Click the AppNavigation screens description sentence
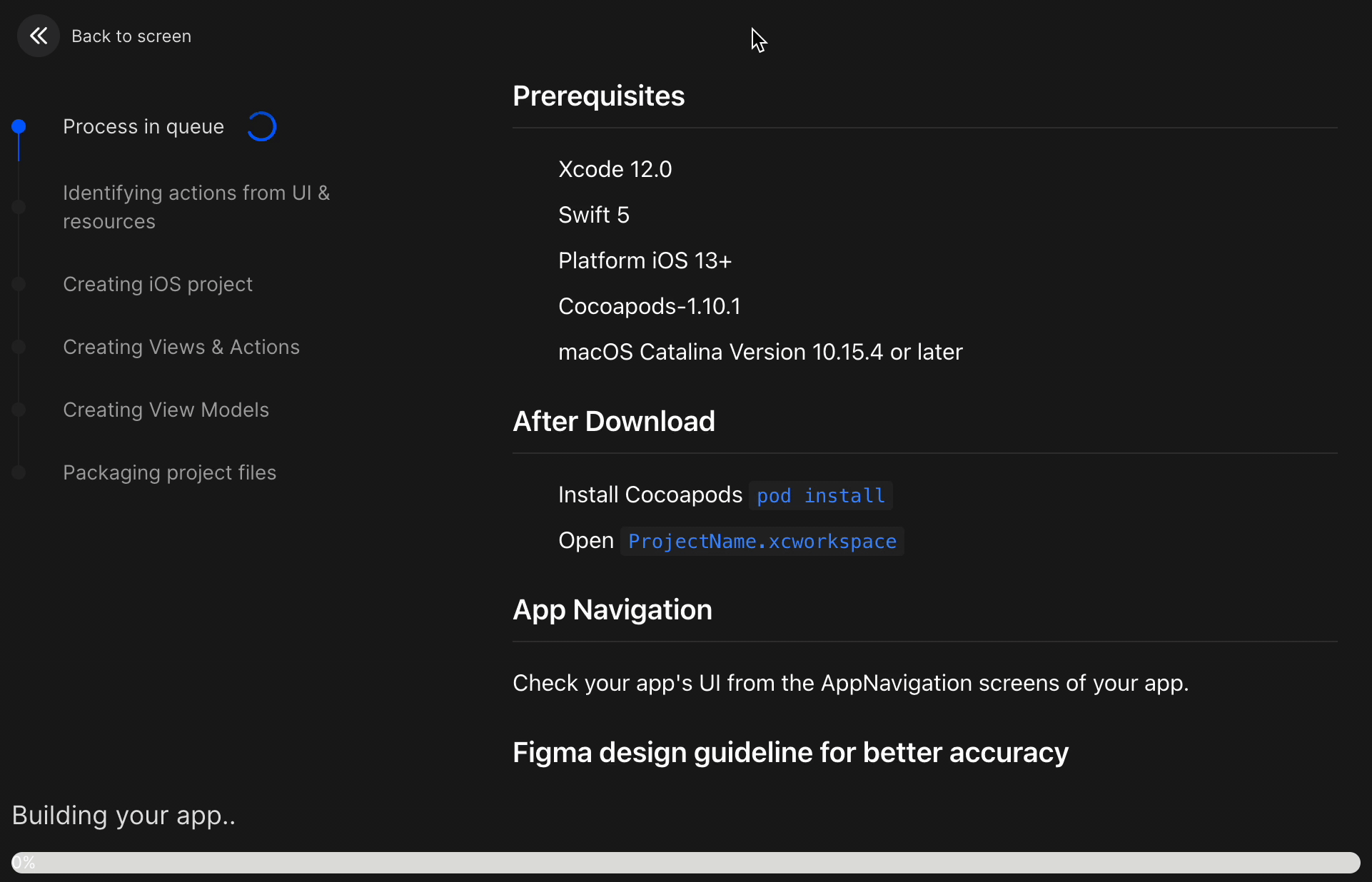Image resolution: width=1372 pixels, height=882 pixels. pos(851,683)
